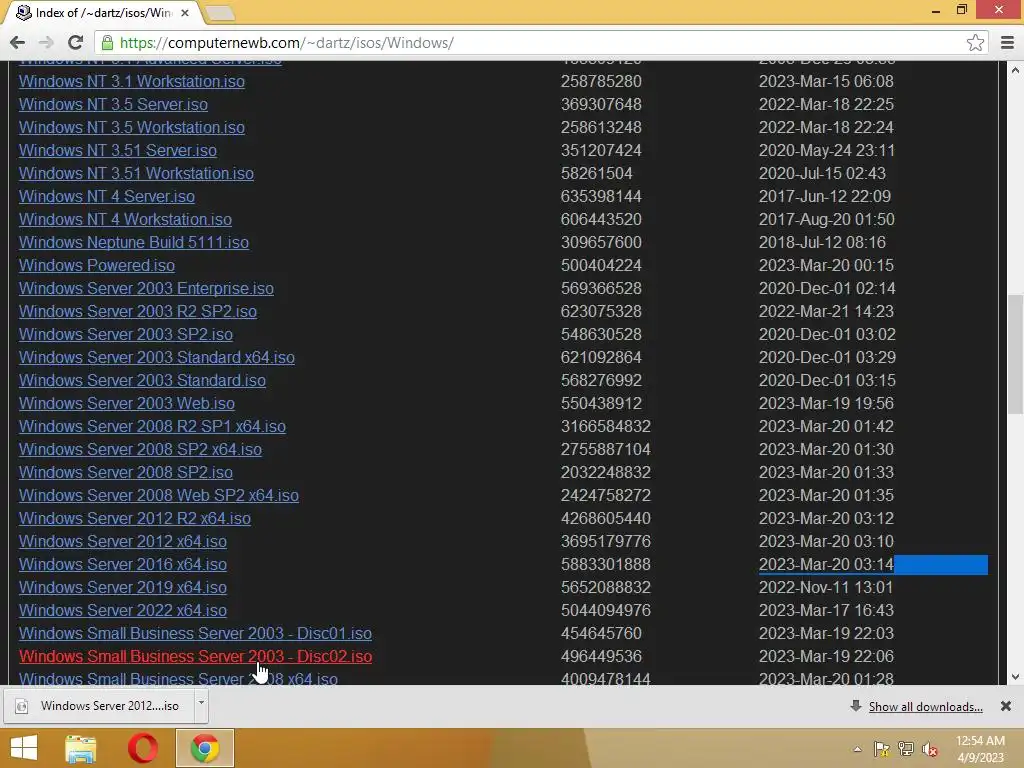Download Windows NT 3.1 Workstation.iso

click(x=131, y=82)
